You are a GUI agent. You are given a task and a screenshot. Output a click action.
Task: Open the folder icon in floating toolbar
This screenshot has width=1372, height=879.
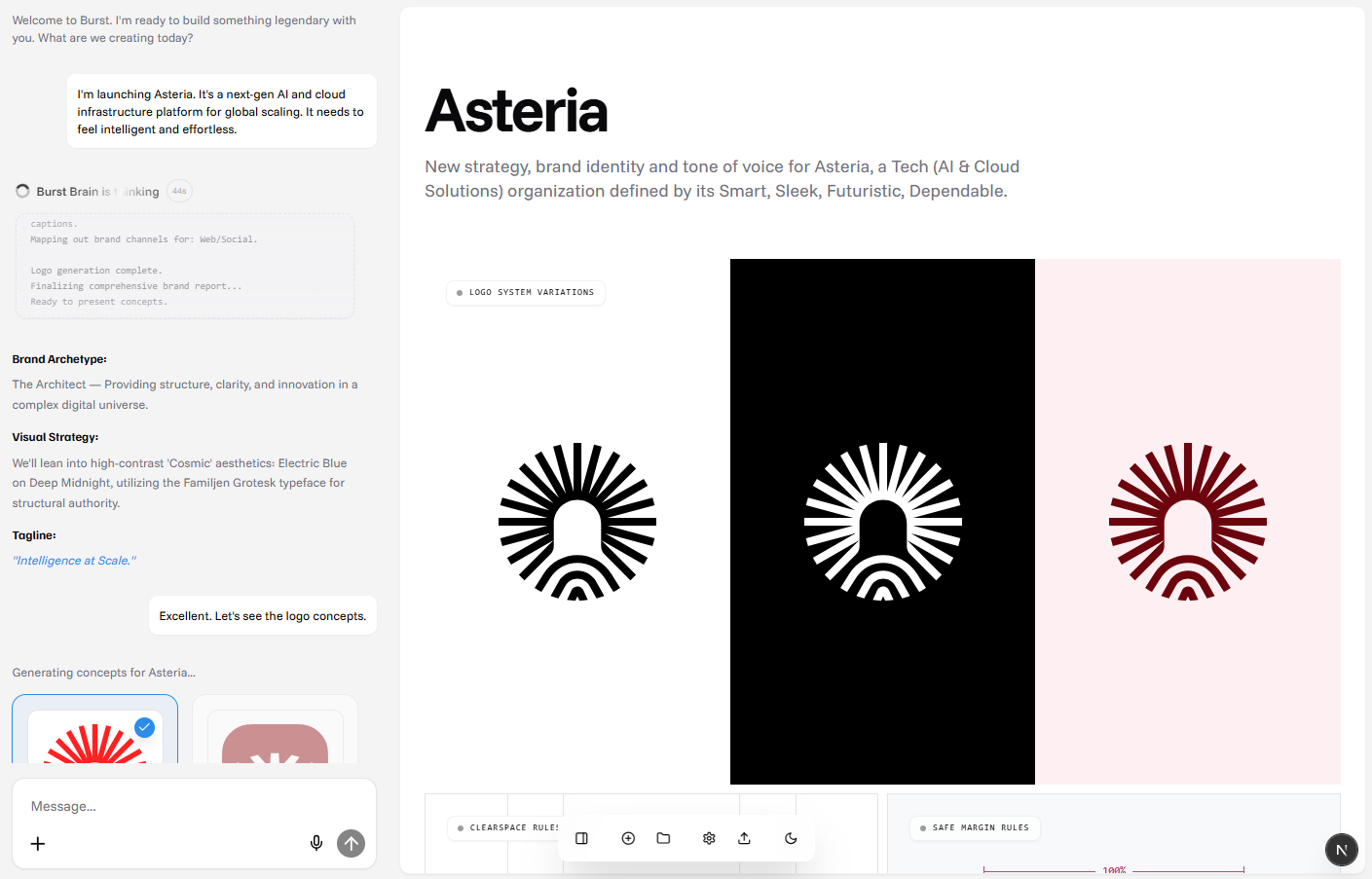(x=663, y=838)
